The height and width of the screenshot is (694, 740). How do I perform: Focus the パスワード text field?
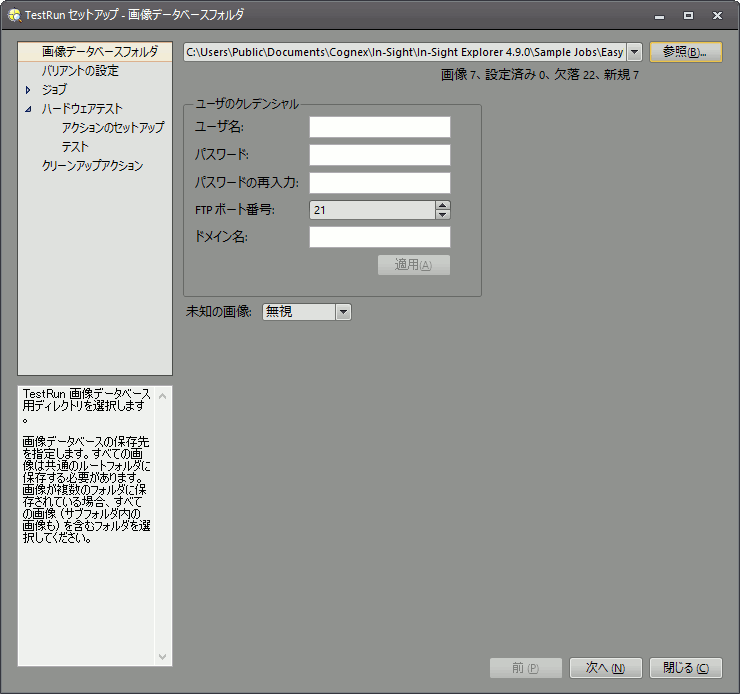tap(379, 155)
